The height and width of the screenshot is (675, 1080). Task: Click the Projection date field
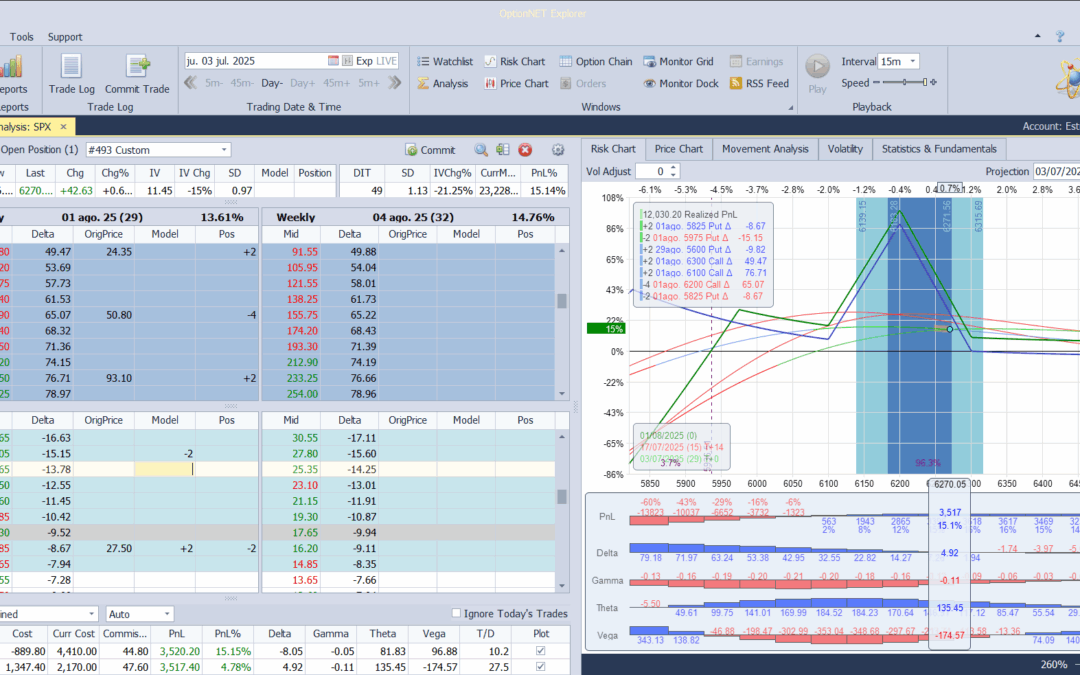(x=1056, y=172)
